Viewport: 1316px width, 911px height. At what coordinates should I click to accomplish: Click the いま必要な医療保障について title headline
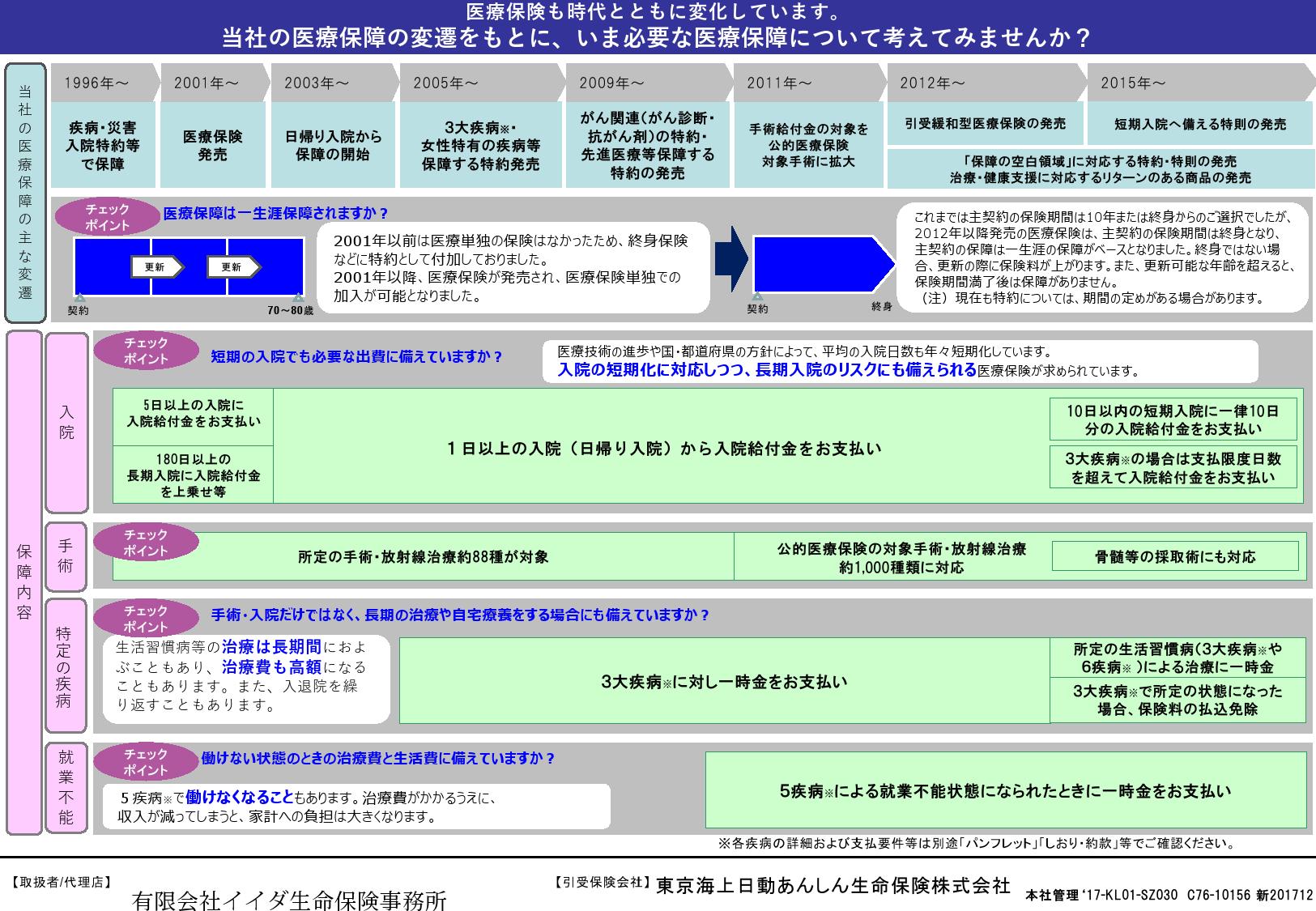click(656, 38)
